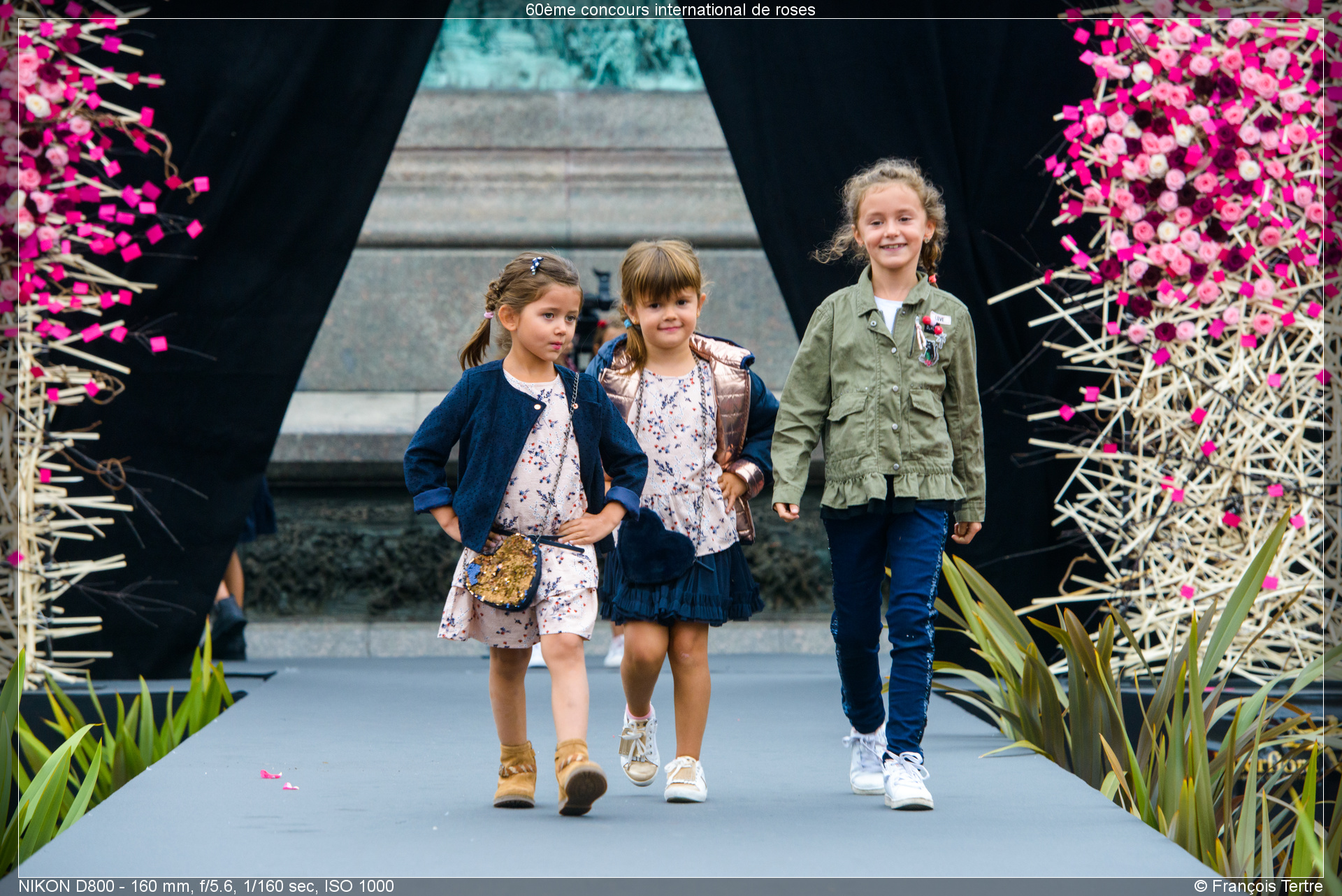Image resolution: width=1342 pixels, height=896 pixels.
Task: Click the main runway photo
Action: [x=670, y=448]
